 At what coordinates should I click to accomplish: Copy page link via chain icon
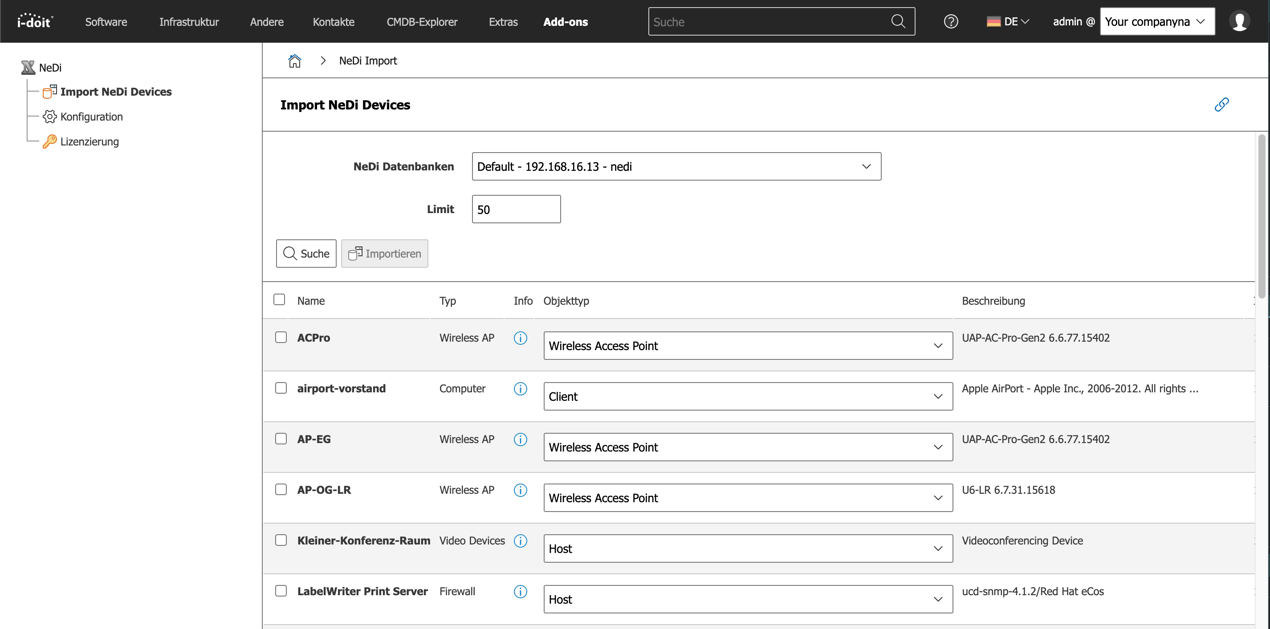(x=1221, y=105)
